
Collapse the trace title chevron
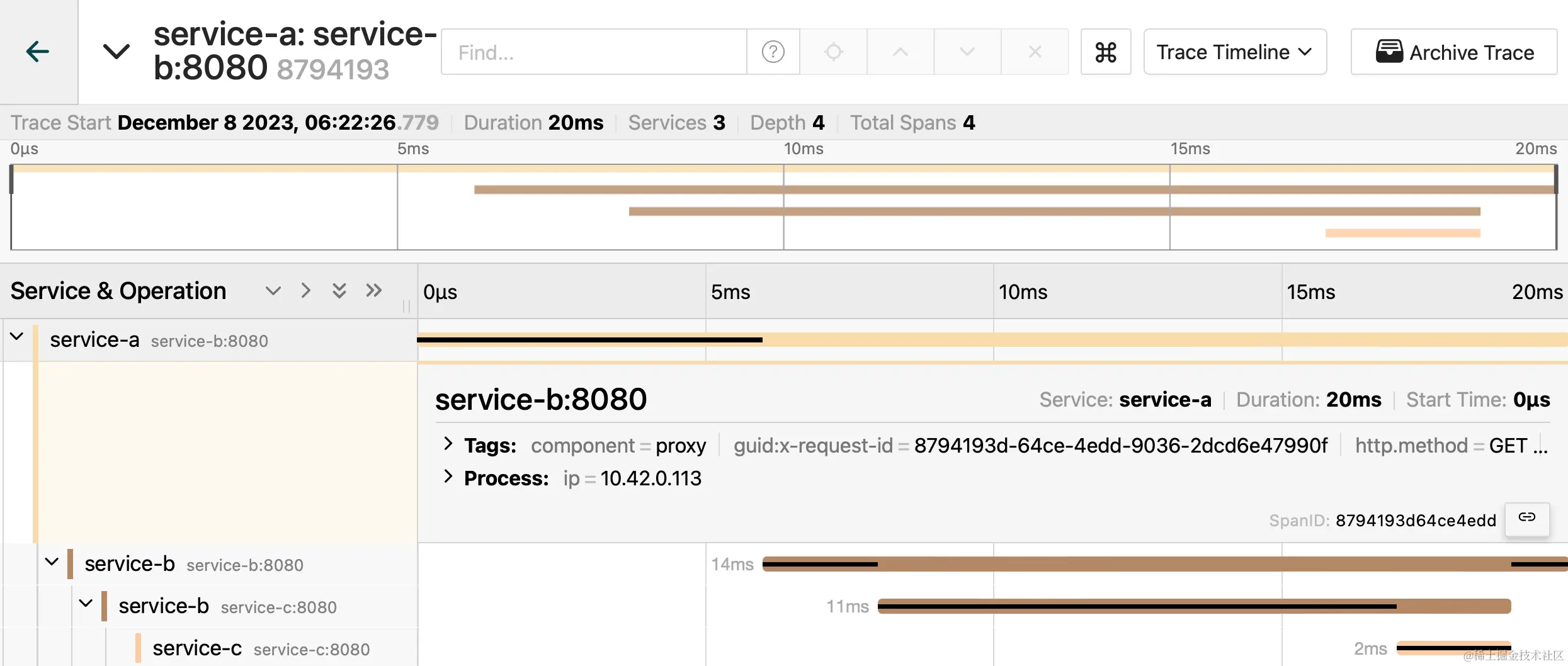116,52
